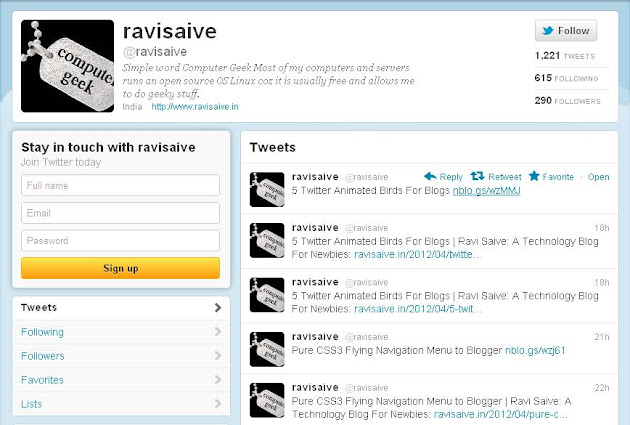Open ravisaive's large profile picture
This screenshot has height=425, width=630.
[x=68, y=66]
